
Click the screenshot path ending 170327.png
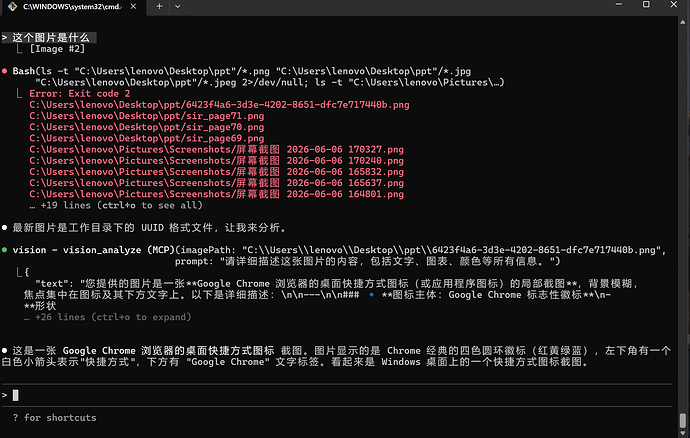tap(217, 150)
